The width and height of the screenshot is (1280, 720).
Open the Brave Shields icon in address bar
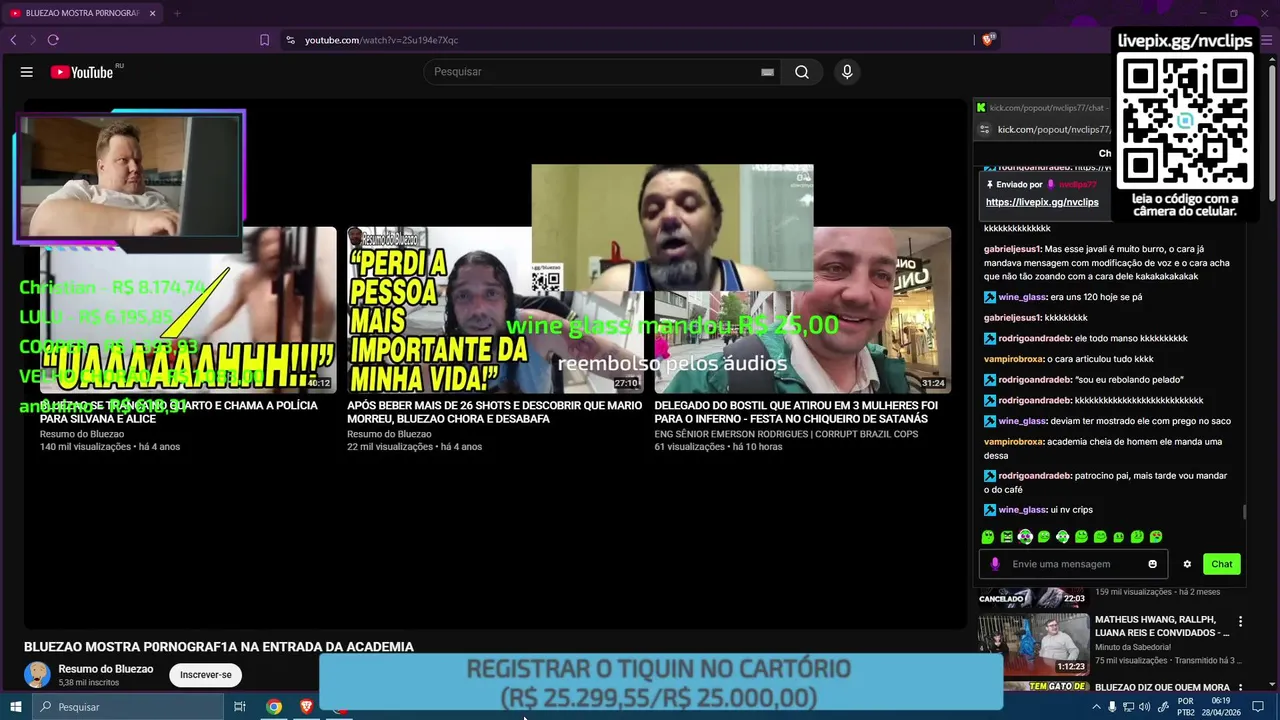988,40
